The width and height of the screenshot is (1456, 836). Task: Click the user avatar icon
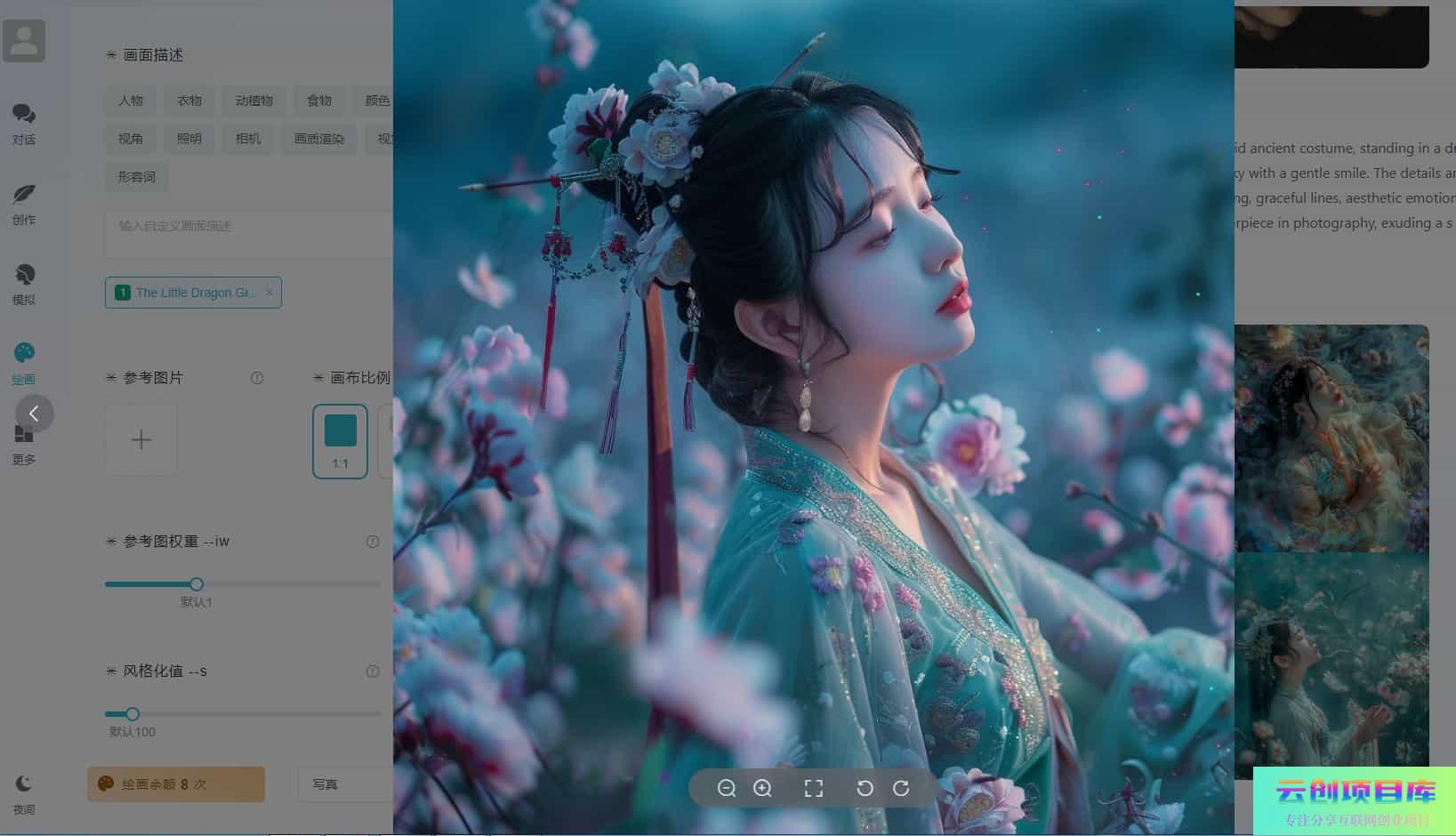(24, 41)
